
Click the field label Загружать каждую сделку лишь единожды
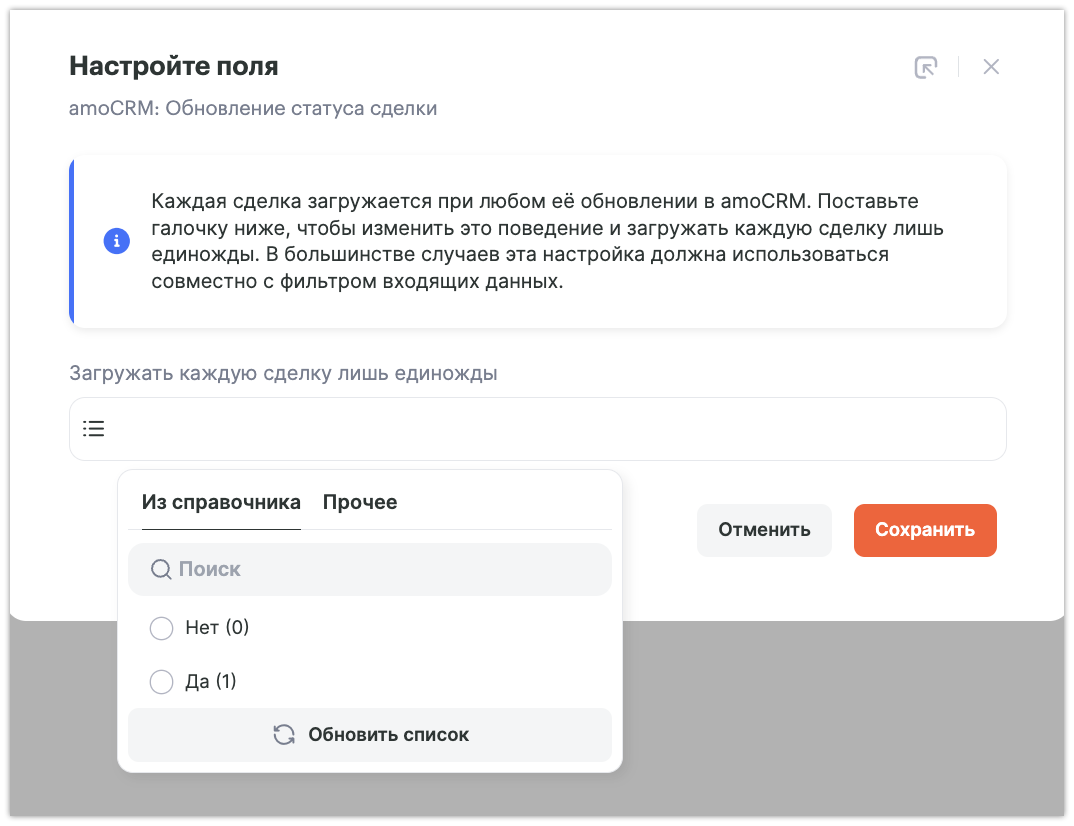pyautogui.click(x=283, y=373)
